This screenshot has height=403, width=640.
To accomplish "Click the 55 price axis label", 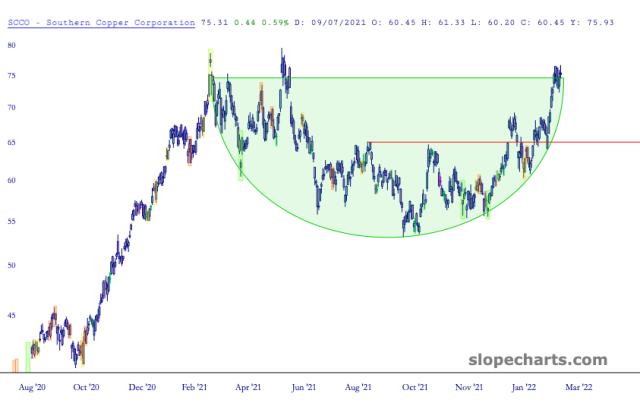I will [10, 222].
